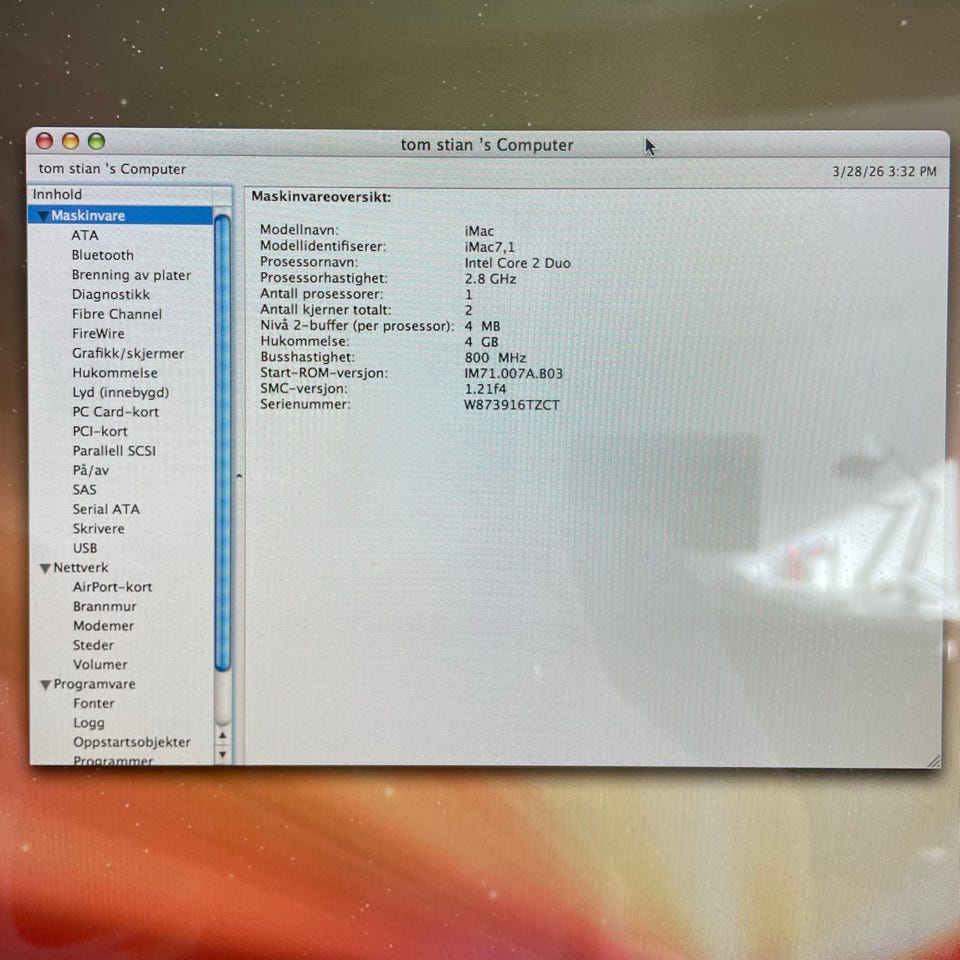Click the iMac7,1 model identifier value
Screen dimensions: 960x960
[490, 247]
